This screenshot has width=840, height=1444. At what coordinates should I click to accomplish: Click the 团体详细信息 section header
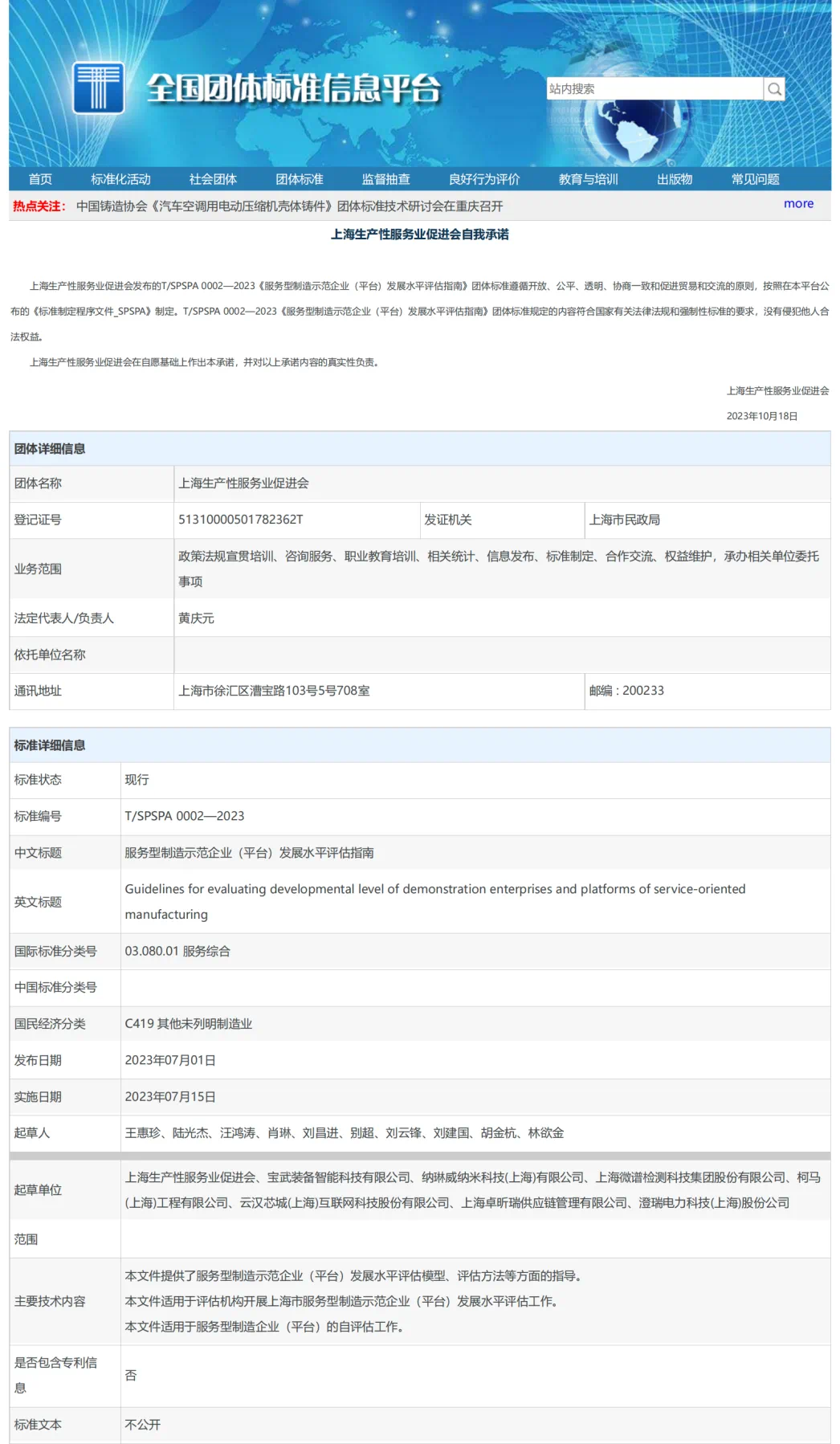(x=50, y=449)
